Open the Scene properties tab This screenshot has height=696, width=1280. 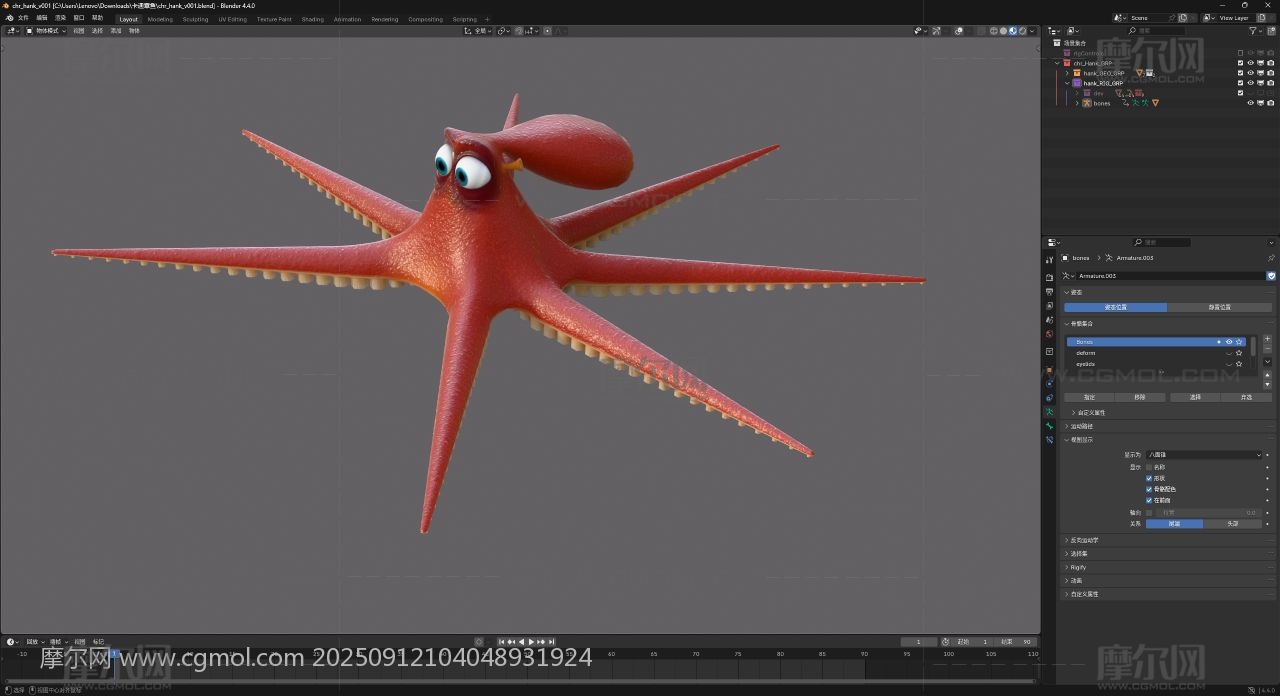(x=1049, y=319)
